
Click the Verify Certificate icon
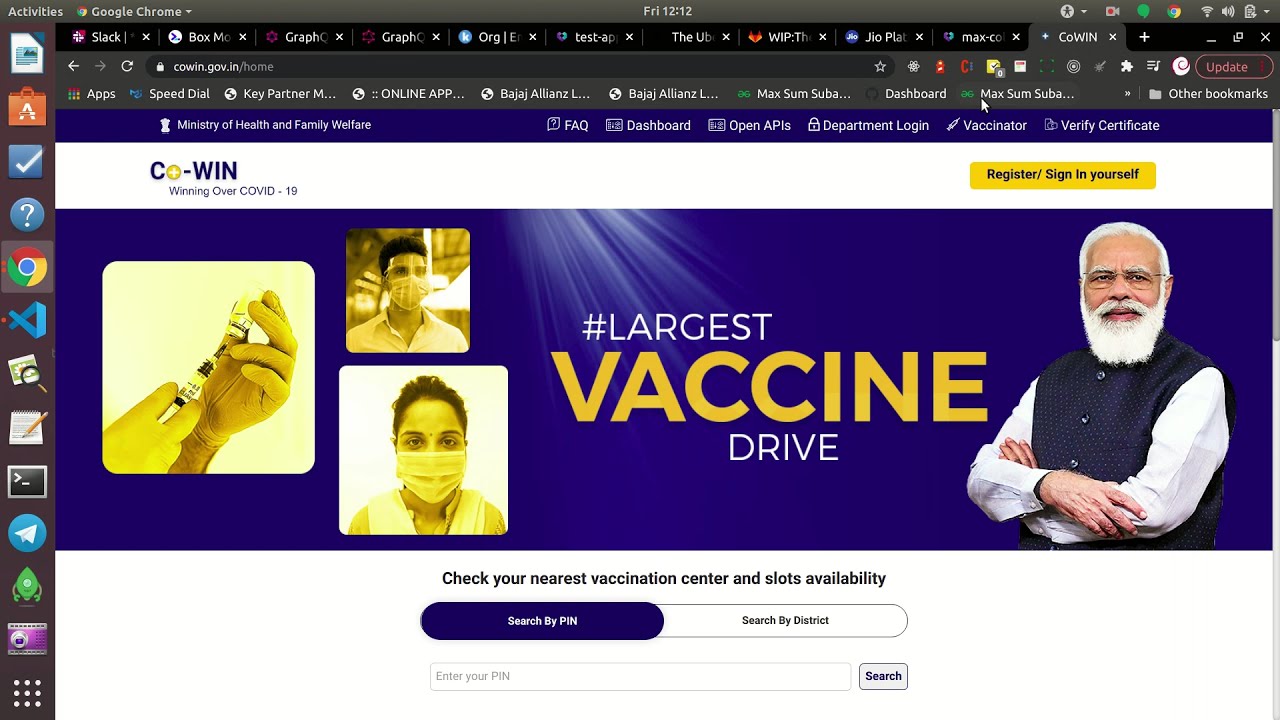tap(1050, 125)
